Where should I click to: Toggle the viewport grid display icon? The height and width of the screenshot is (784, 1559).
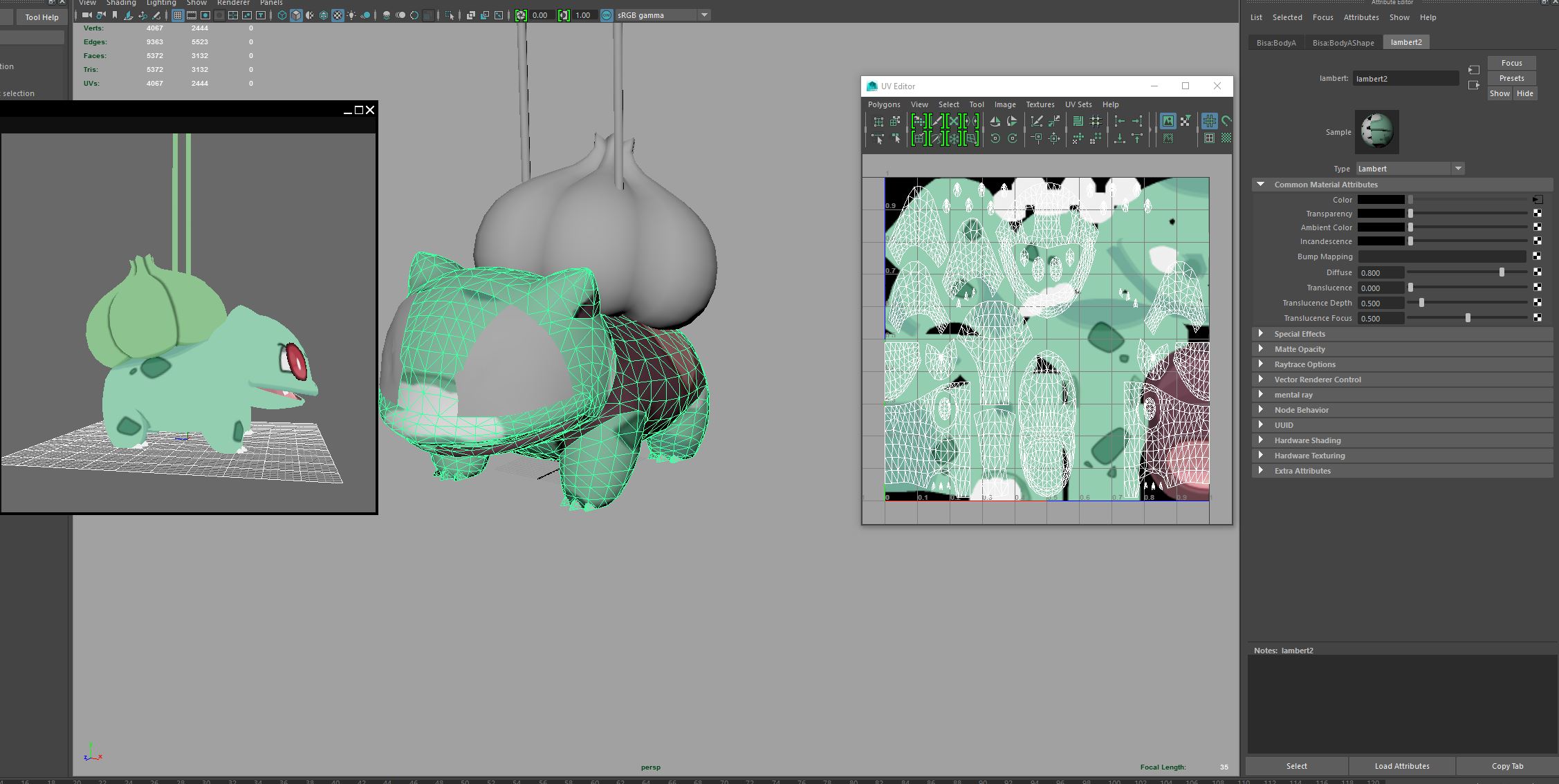click(x=178, y=15)
